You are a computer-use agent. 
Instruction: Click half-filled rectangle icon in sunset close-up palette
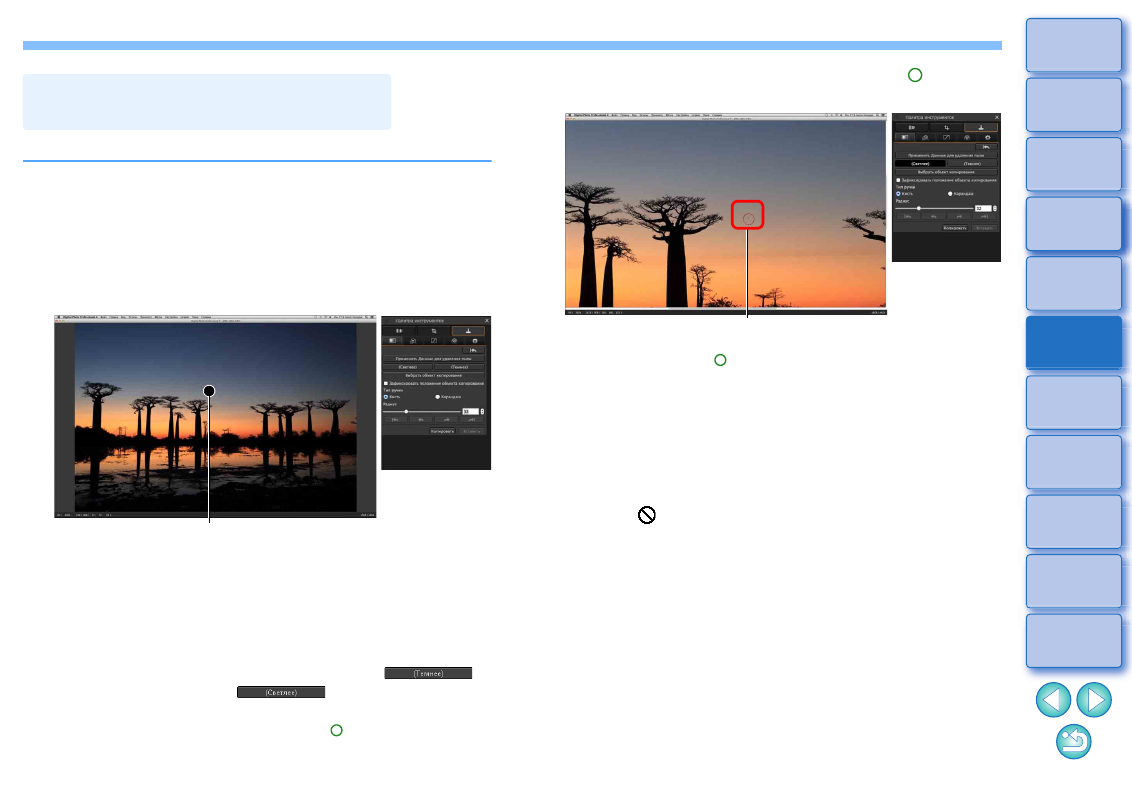(905, 137)
